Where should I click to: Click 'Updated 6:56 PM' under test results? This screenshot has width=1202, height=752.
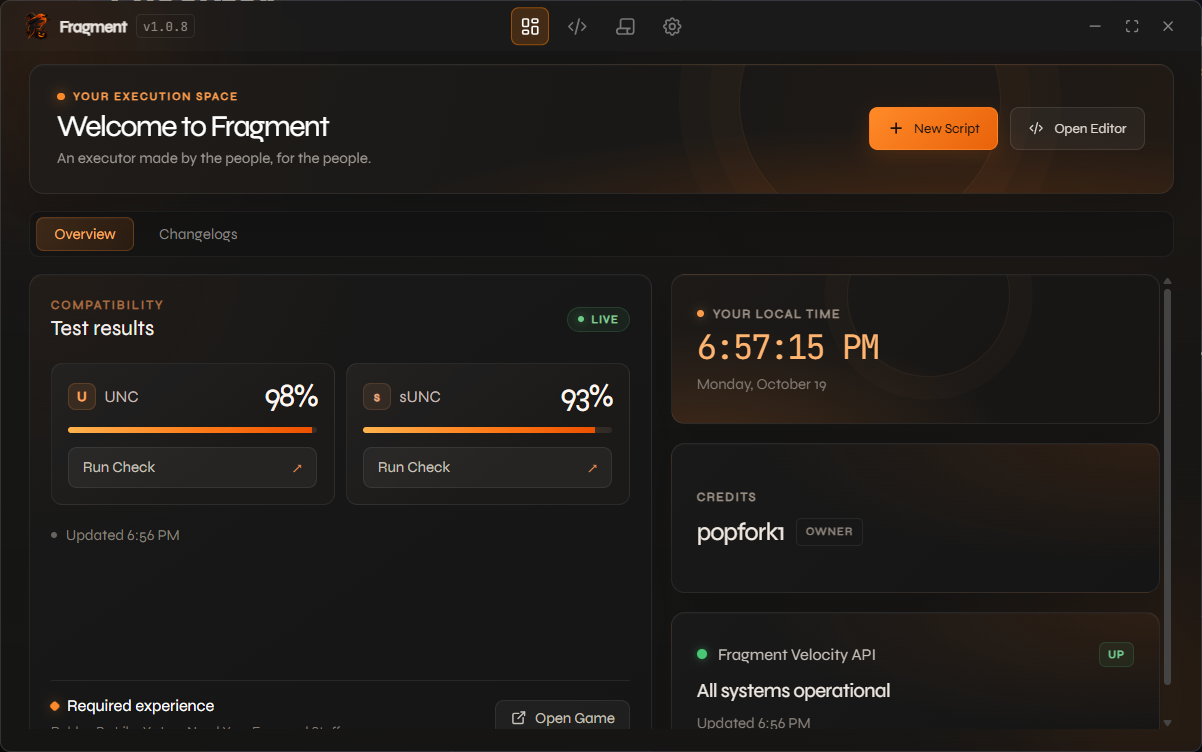point(122,535)
